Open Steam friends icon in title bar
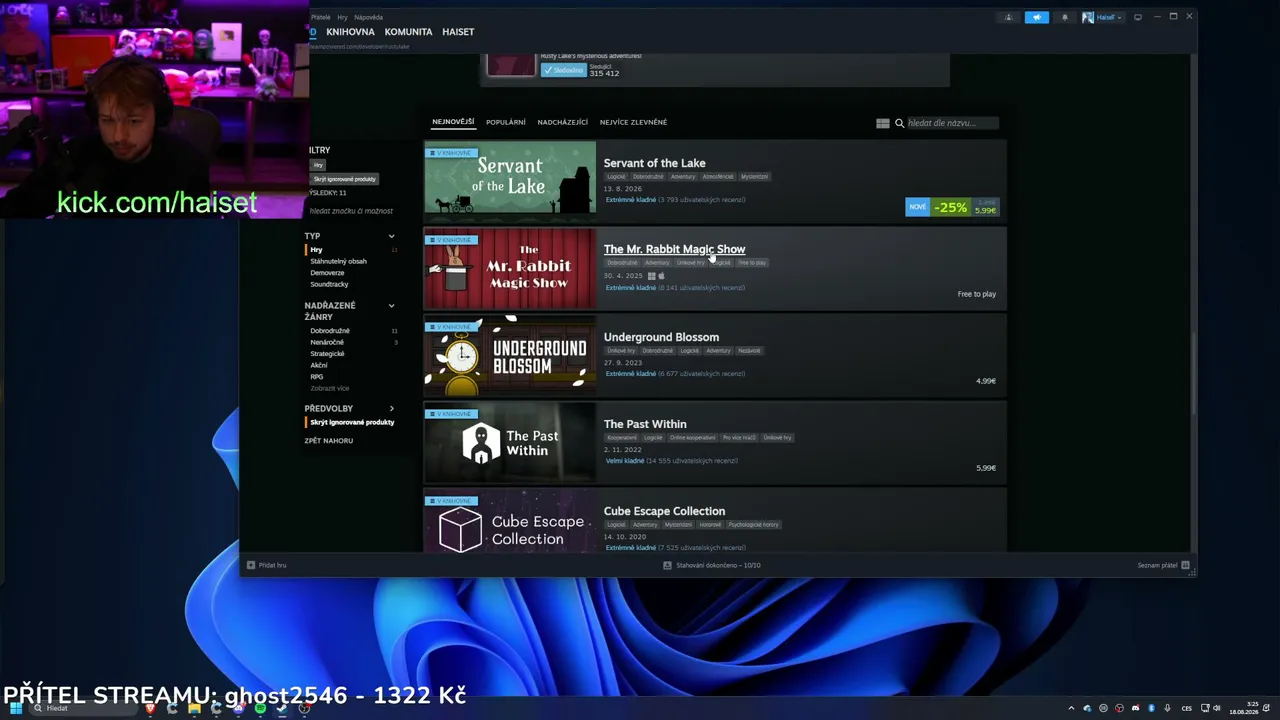Screen dimensions: 1280x720 pyautogui.click(x=1008, y=17)
